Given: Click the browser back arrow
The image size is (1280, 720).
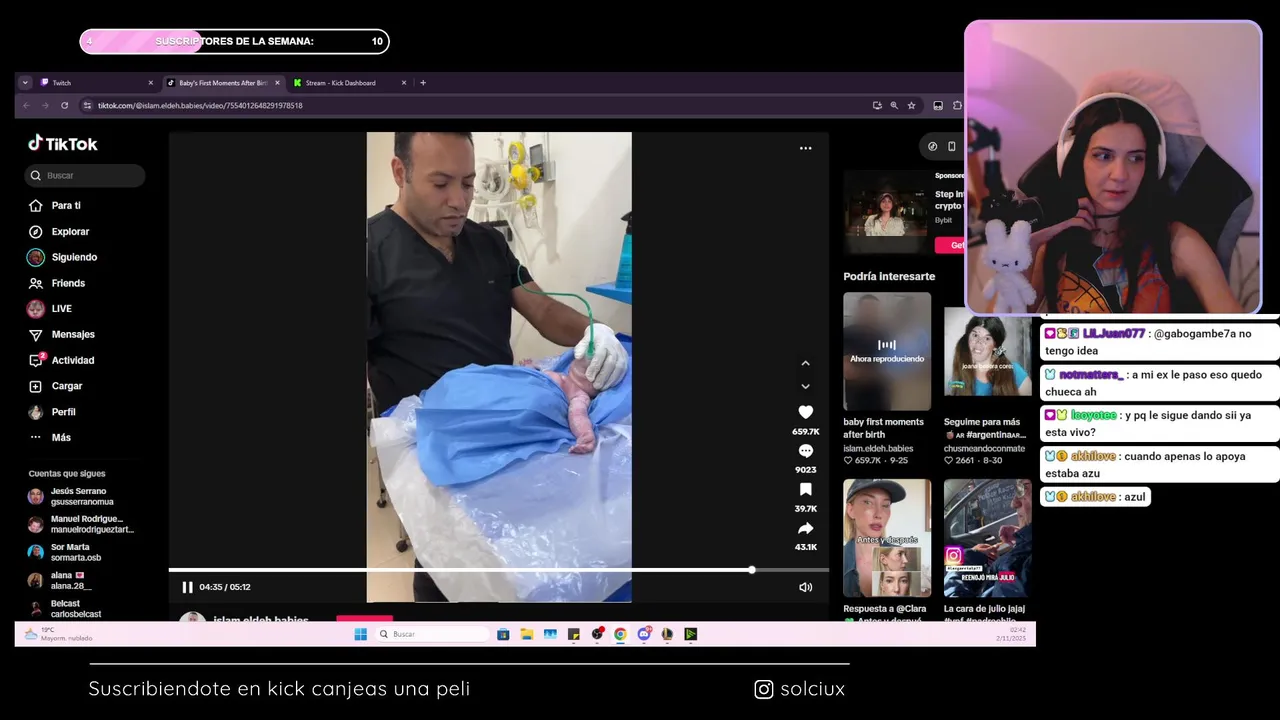Looking at the screenshot, I should 27,105.
